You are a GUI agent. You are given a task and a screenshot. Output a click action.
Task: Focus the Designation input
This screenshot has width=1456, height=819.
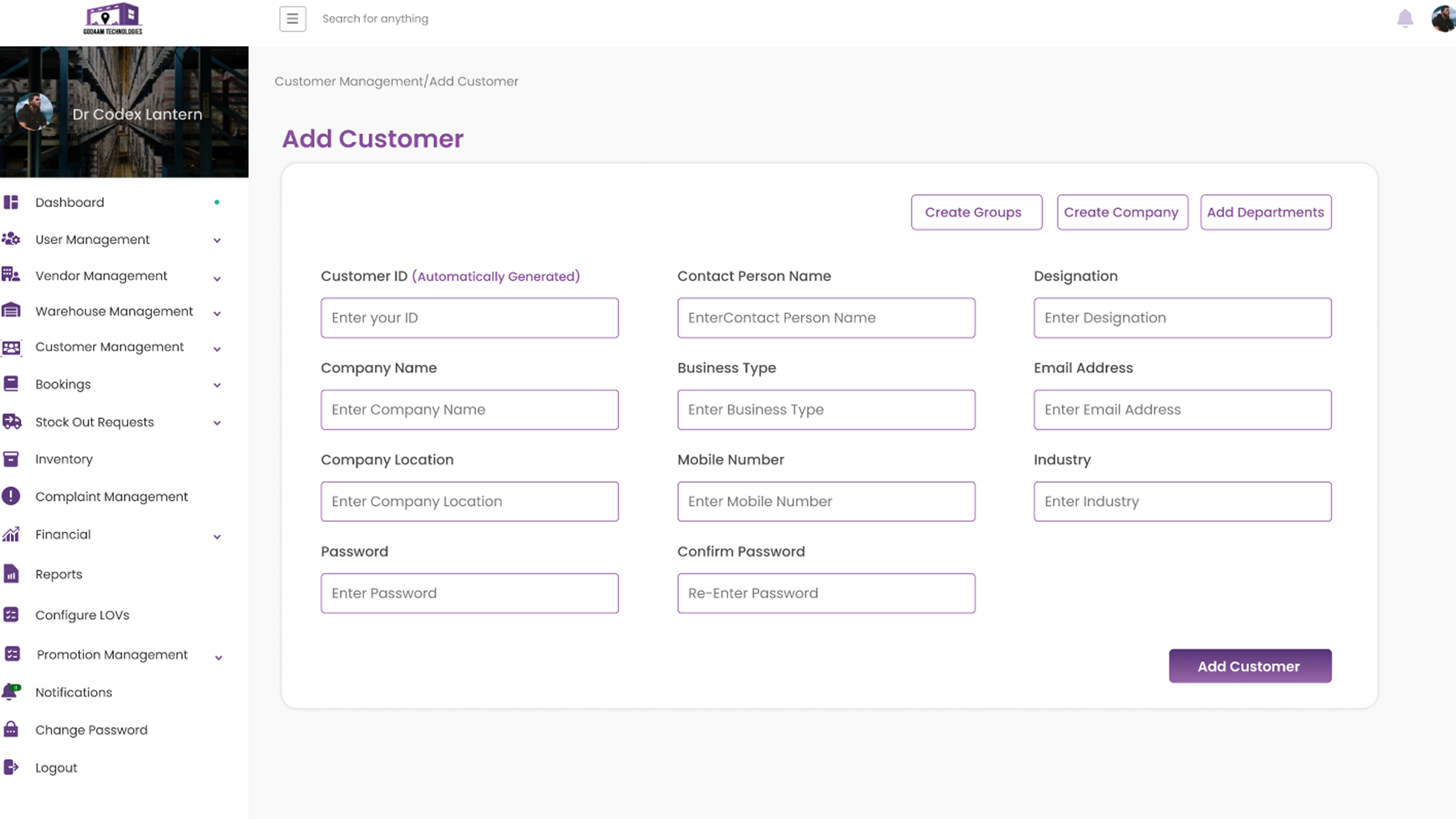[1183, 318]
